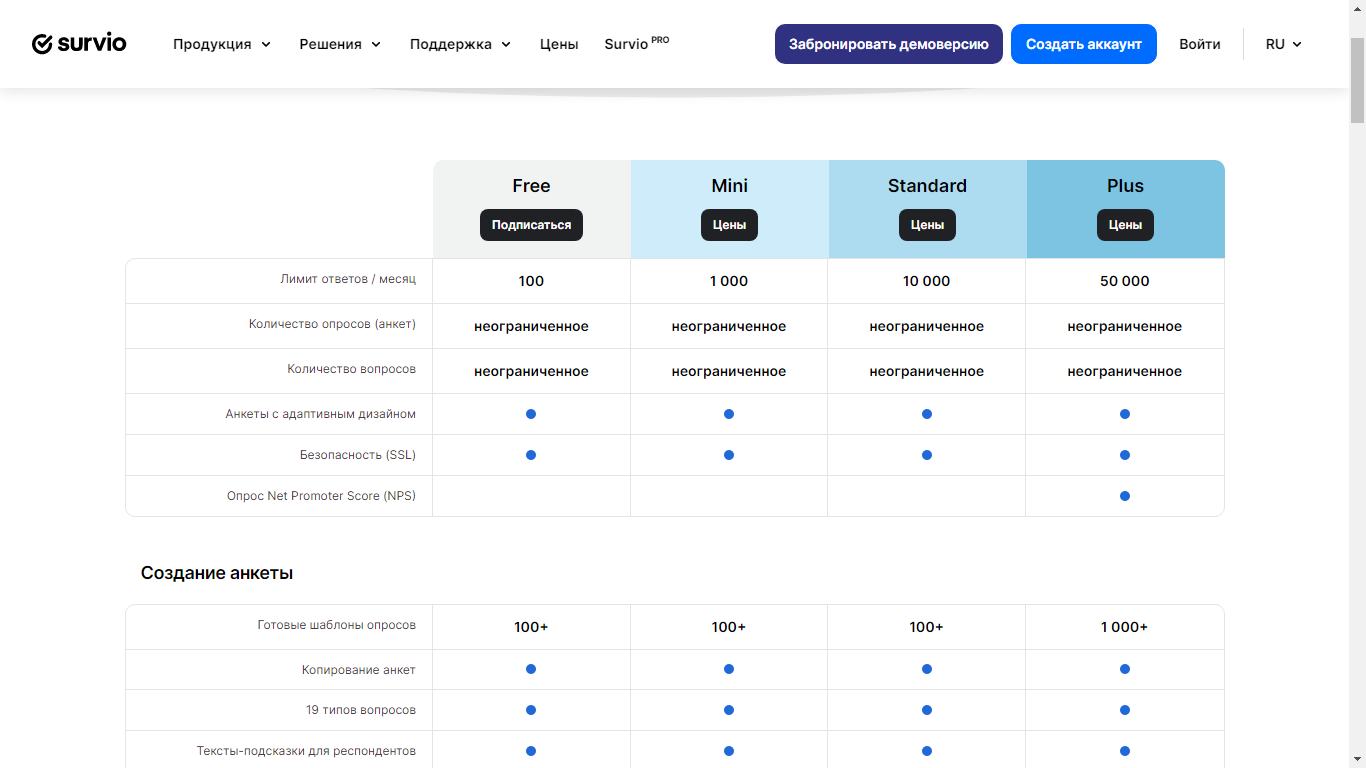Click the SSL dot in Free column

coord(531,455)
